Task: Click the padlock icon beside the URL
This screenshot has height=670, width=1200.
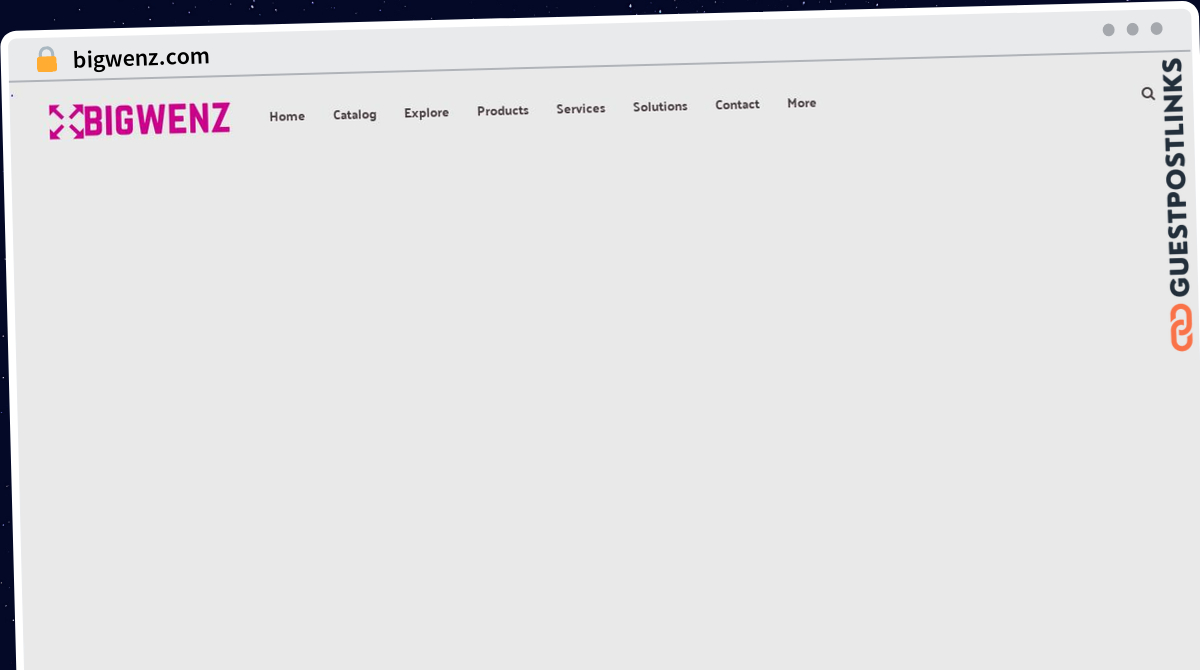Action: click(47, 60)
